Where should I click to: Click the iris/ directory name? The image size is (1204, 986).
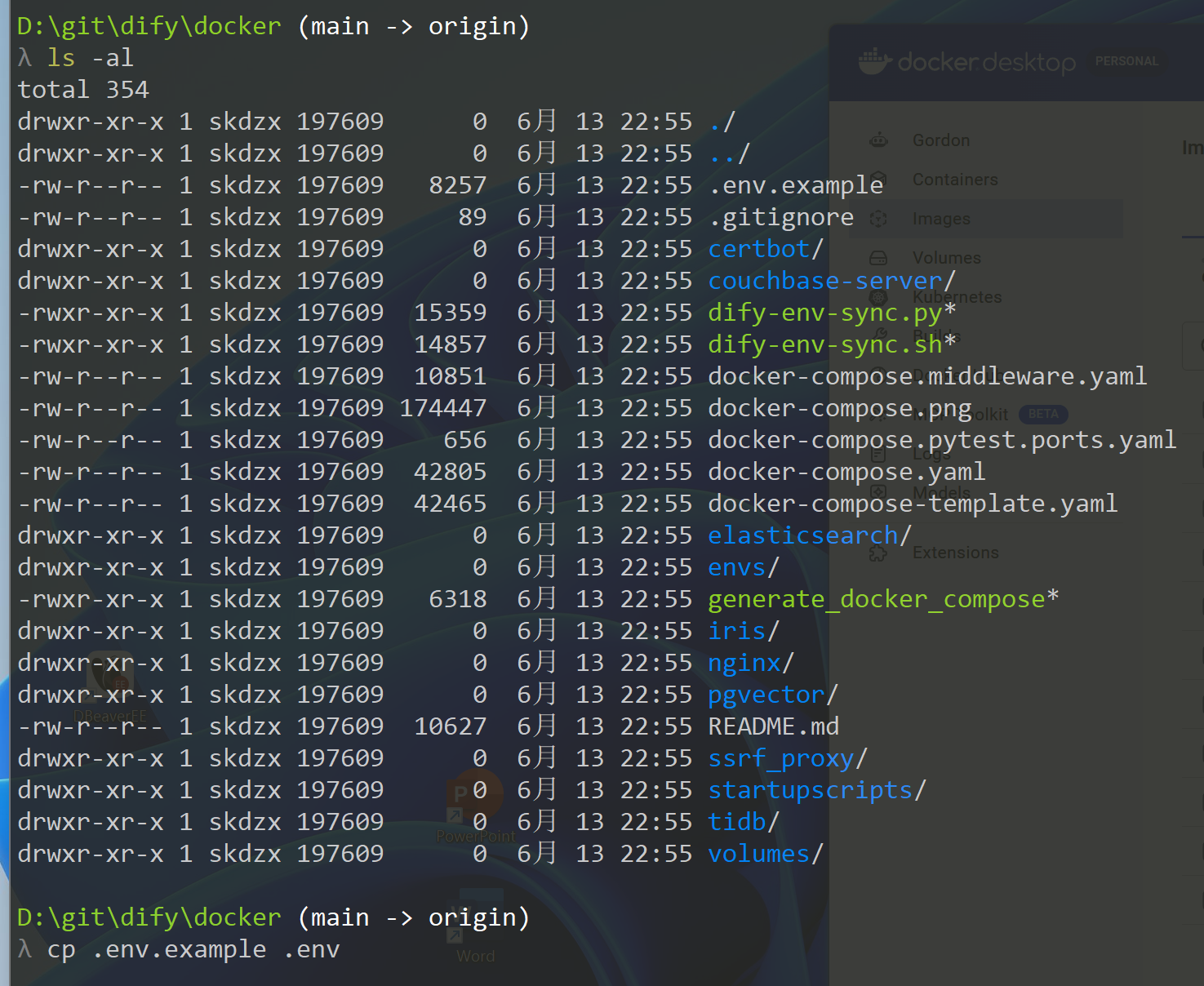pos(744,631)
